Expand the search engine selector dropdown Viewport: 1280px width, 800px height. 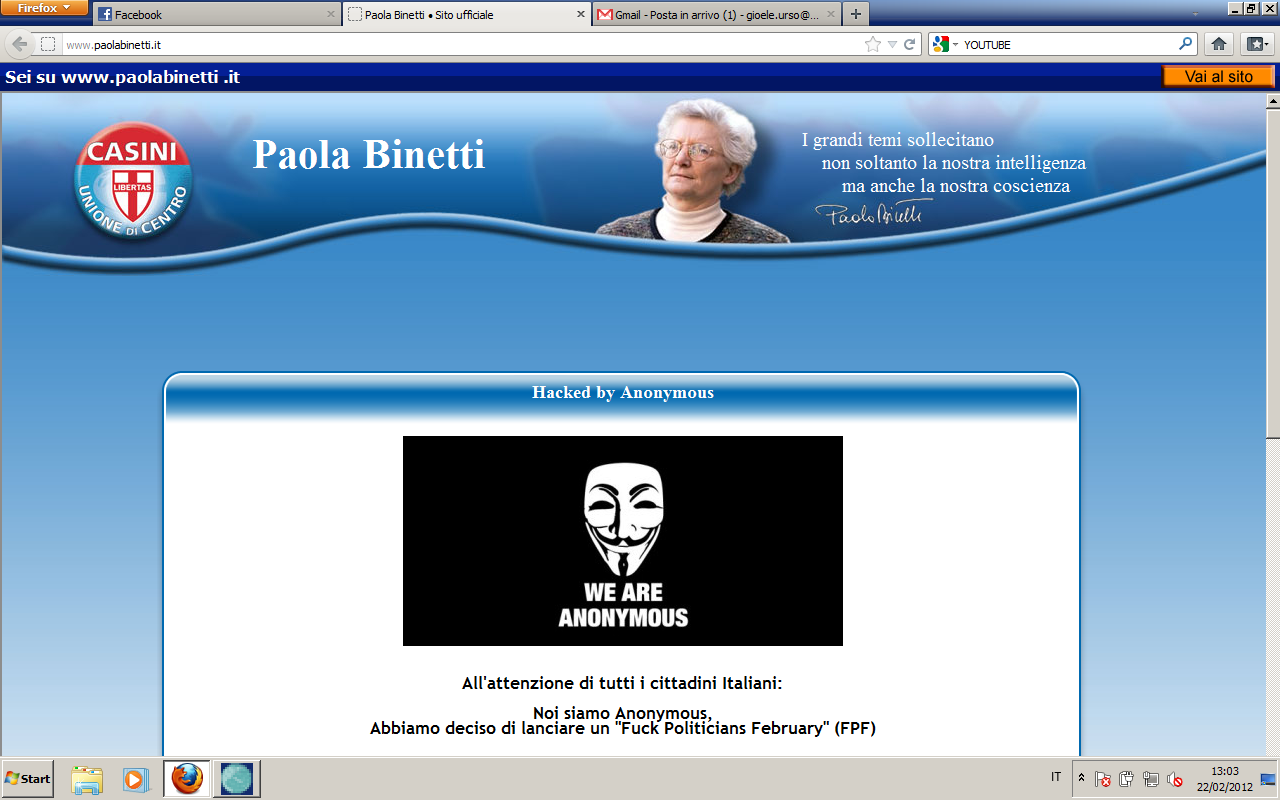click(x=946, y=44)
